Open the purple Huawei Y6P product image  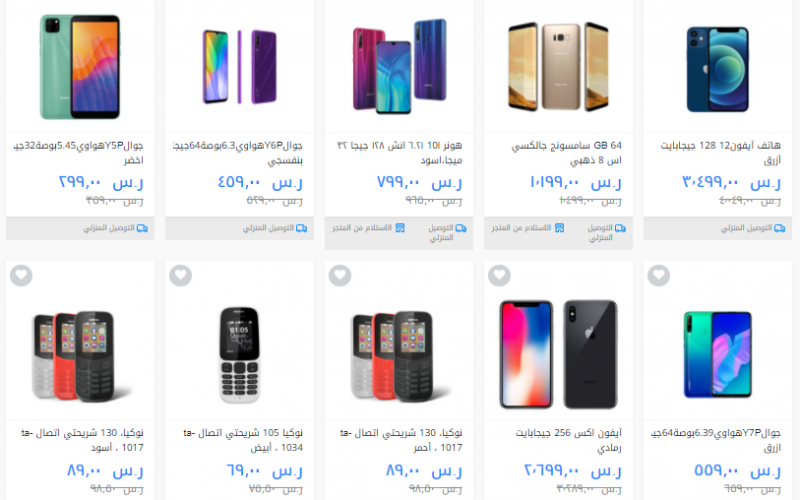coord(239,66)
